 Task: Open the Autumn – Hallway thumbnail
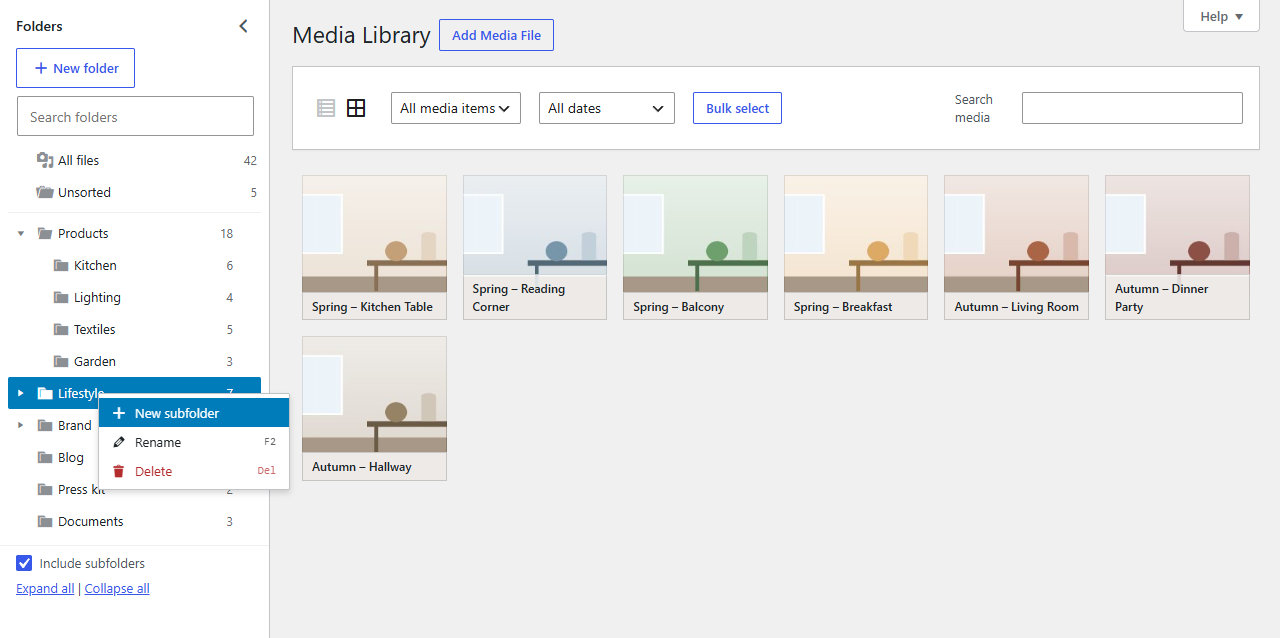pos(374,408)
